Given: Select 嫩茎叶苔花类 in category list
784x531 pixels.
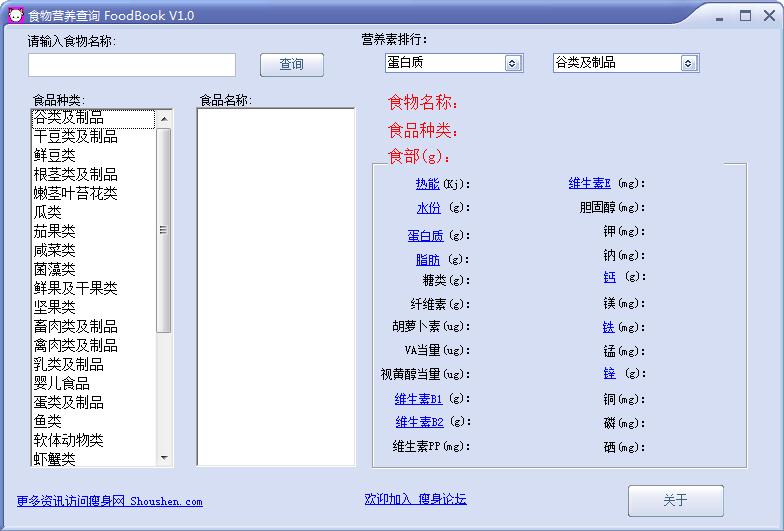Looking at the screenshot, I should click(94, 194).
